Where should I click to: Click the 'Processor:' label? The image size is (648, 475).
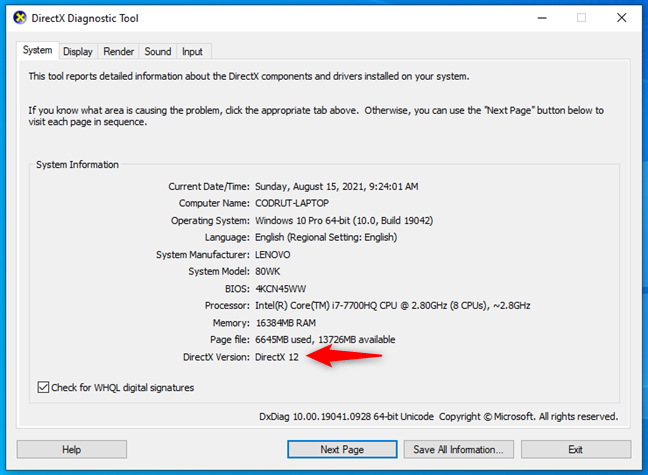[227, 306]
